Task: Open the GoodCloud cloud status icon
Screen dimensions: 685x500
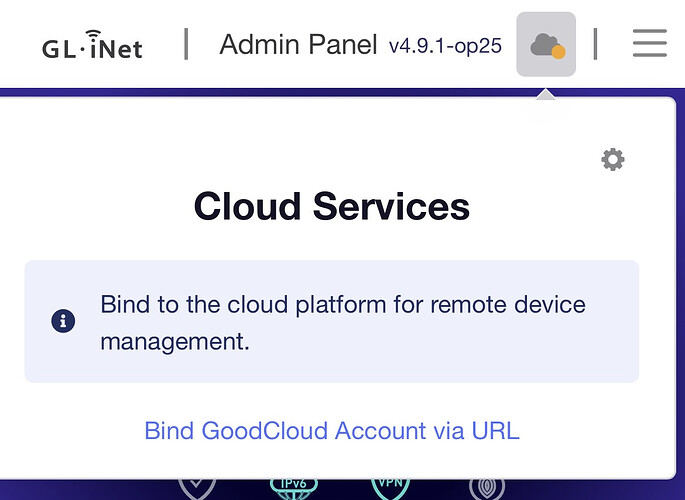Action: pos(546,44)
